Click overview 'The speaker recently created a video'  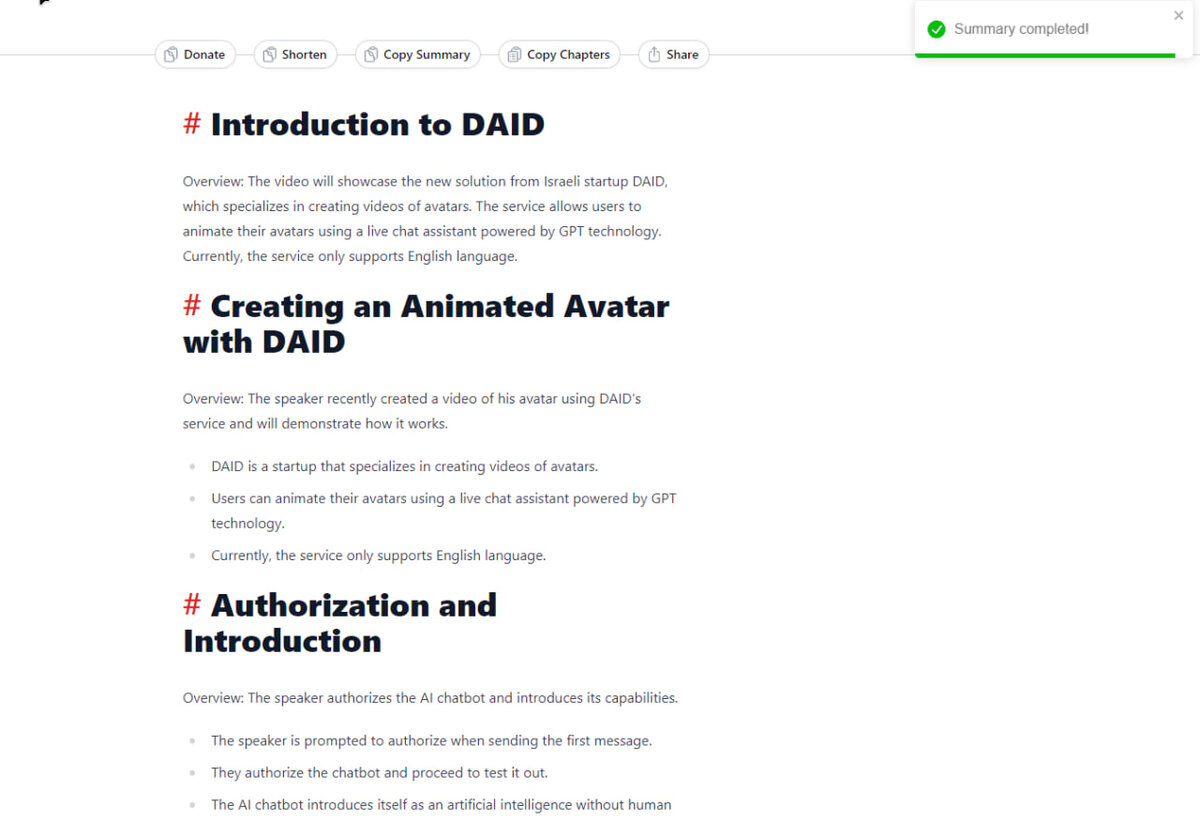412,411
